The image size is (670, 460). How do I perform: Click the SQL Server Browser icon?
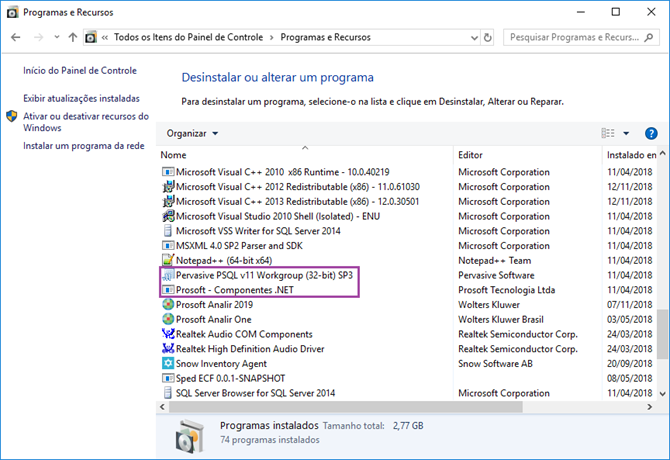[168, 393]
